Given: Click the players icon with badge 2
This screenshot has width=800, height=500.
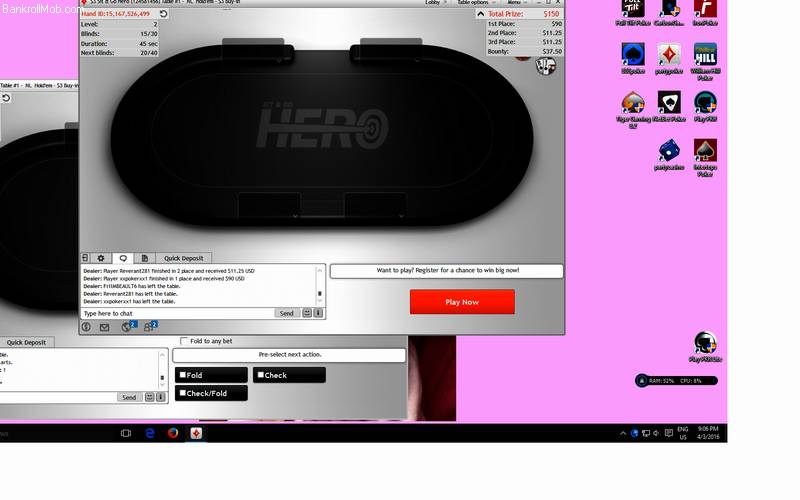Looking at the screenshot, I should (x=150, y=327).
